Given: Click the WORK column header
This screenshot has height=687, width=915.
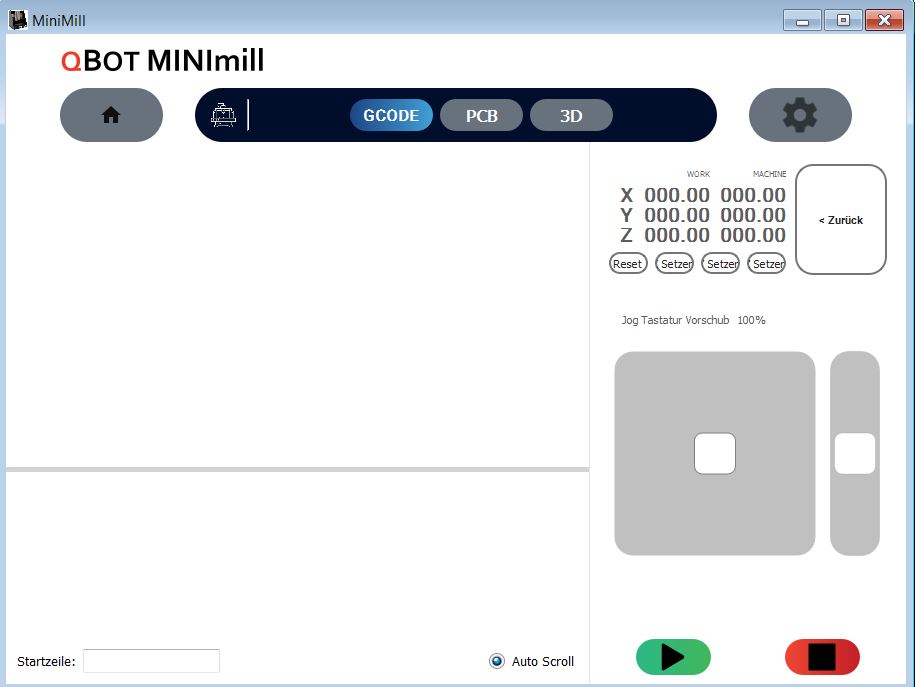Looking at the screenshot, I should [699, 174].
